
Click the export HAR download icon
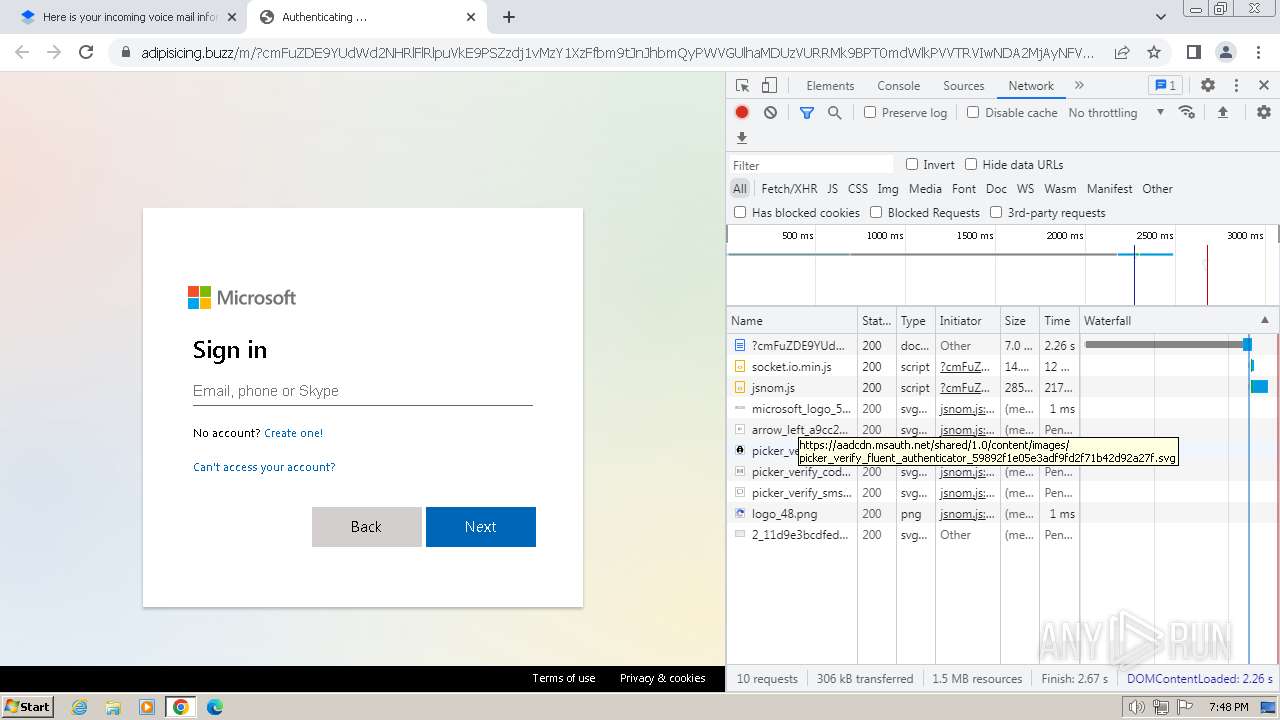742,138
